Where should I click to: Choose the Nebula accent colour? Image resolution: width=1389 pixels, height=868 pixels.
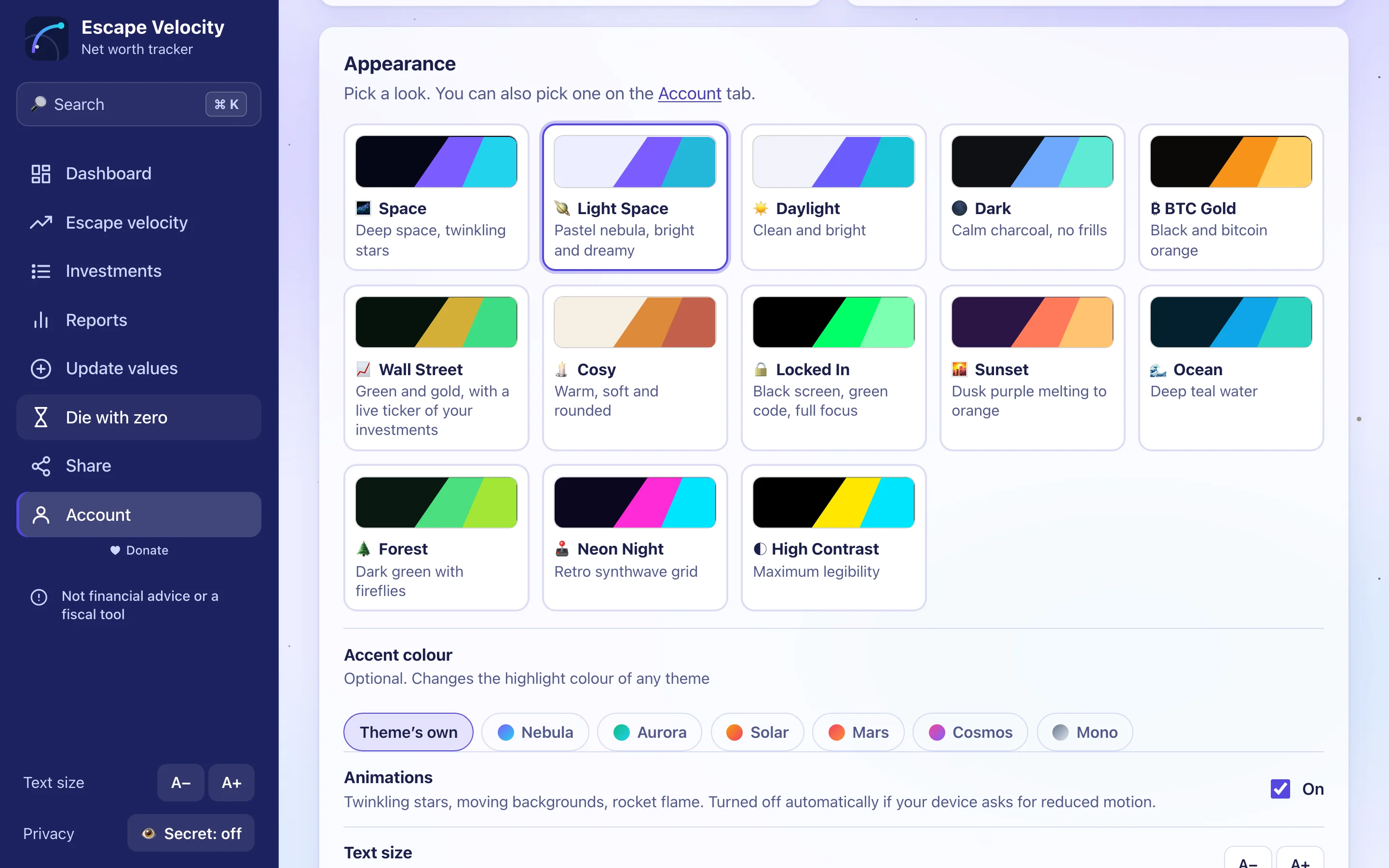[x=535, y=732]
